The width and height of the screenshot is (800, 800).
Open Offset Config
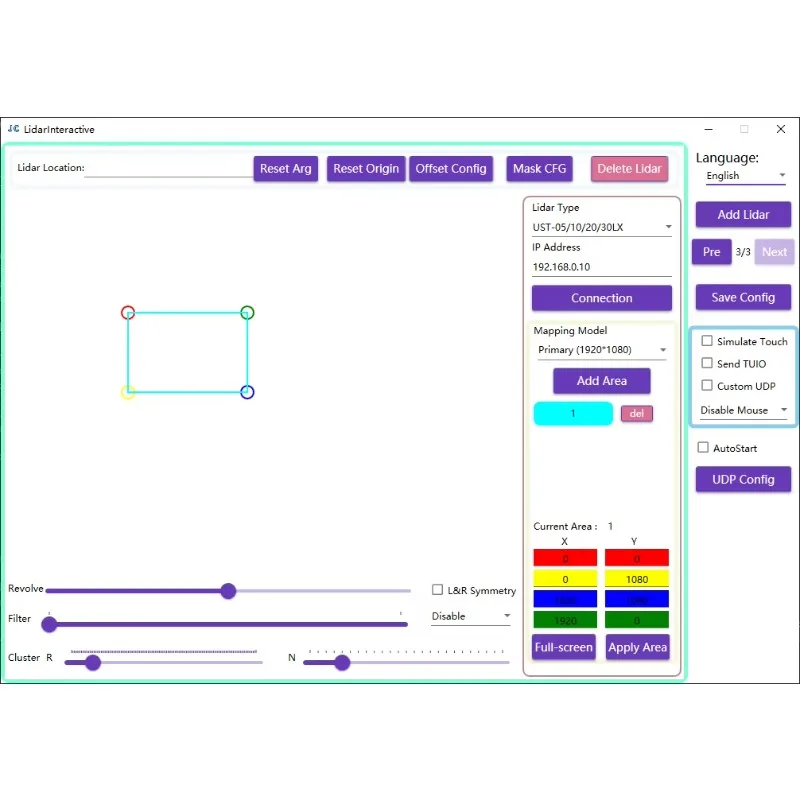click(451, 169)
